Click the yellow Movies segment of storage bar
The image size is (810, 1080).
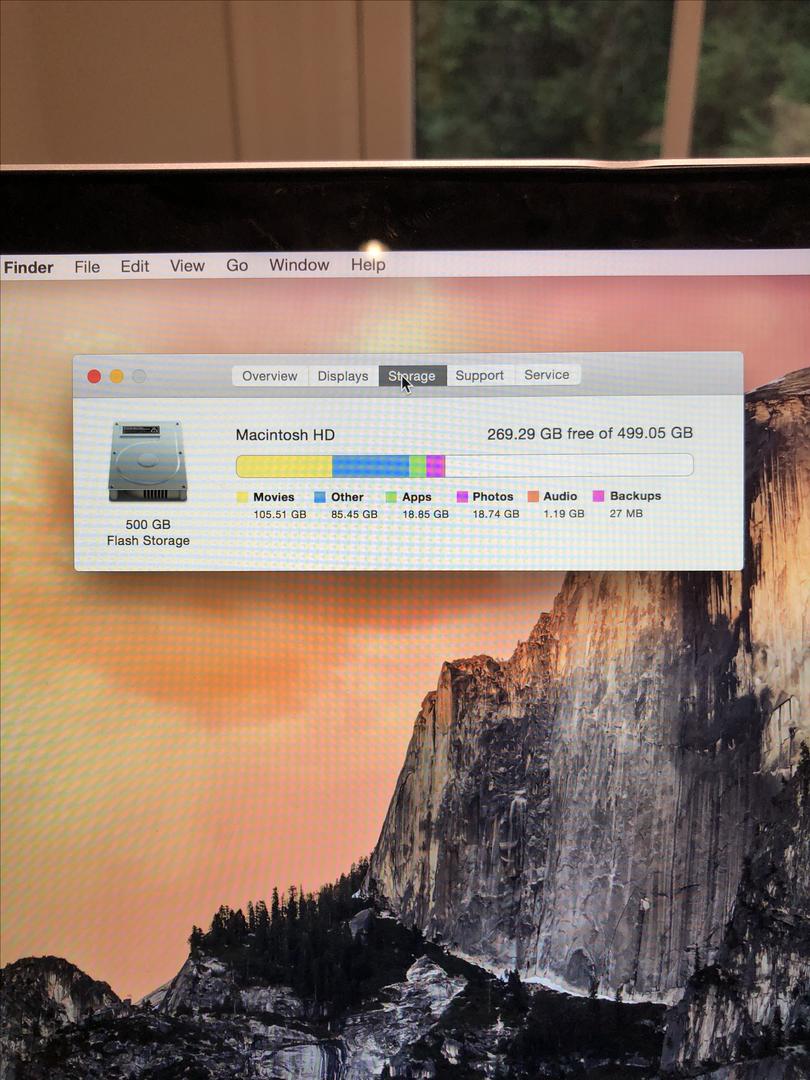284,466
